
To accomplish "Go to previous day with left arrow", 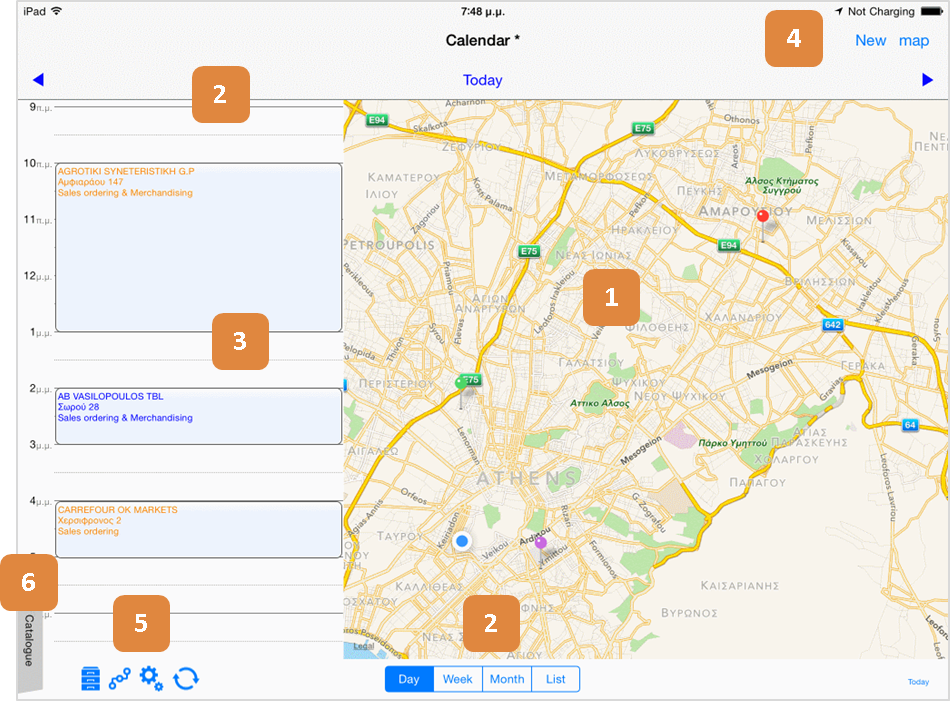I will (x=38, y=79).
